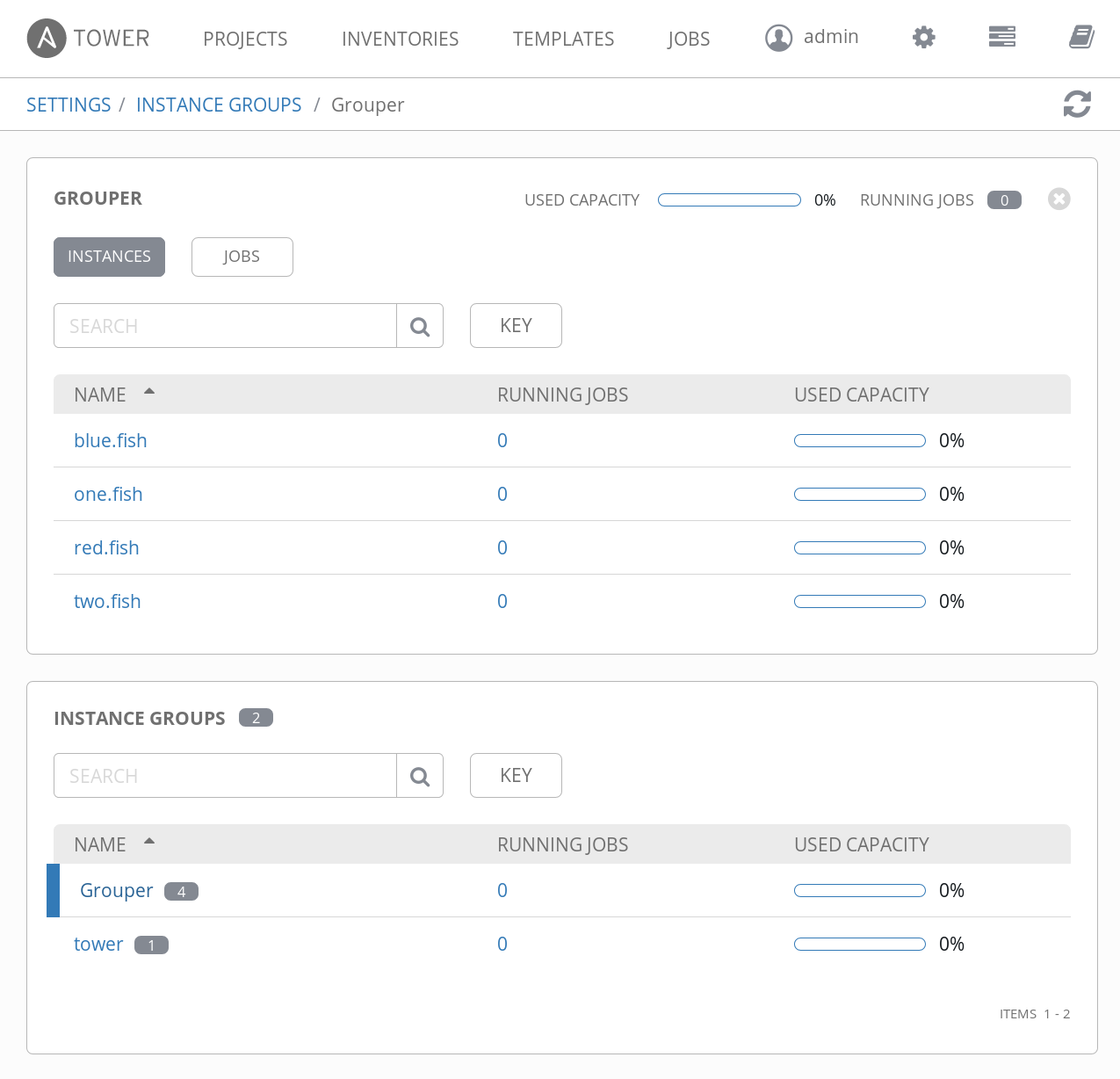This screenshot has height=1079, width=1120.
Task: Switch to the Jobs tab in Grouper
Action: click(x=242, y=257)
